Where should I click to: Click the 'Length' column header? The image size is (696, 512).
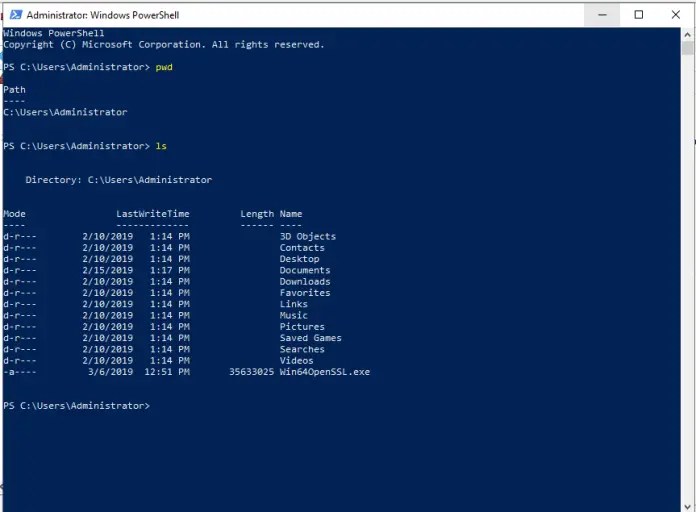[257, 214]
